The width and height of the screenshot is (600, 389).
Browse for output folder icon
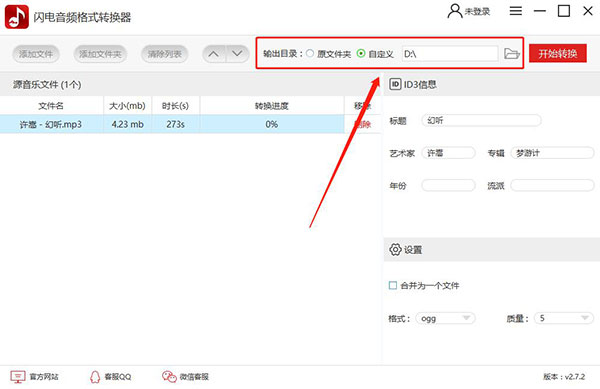[x=512, y=54]
